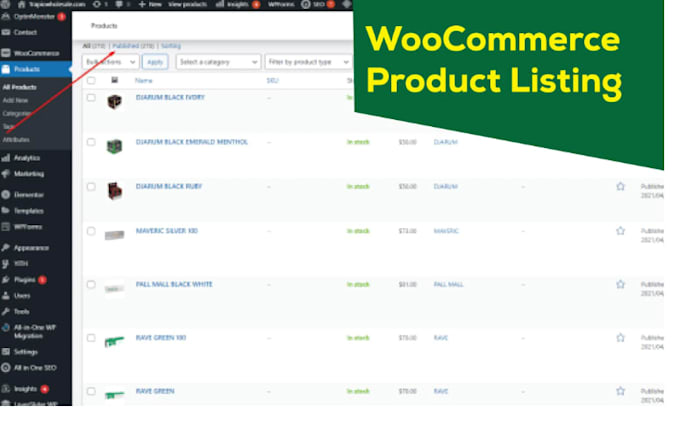Go to All Products submenu
680x421 pixels.
tap(20, 87)
